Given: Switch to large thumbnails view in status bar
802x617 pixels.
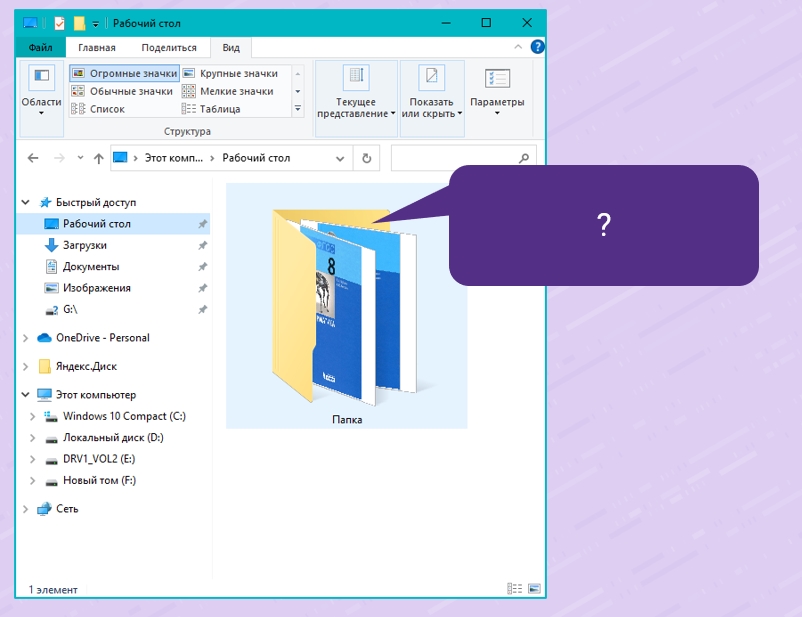Looking at the screenshot, I should coord(534,589).
